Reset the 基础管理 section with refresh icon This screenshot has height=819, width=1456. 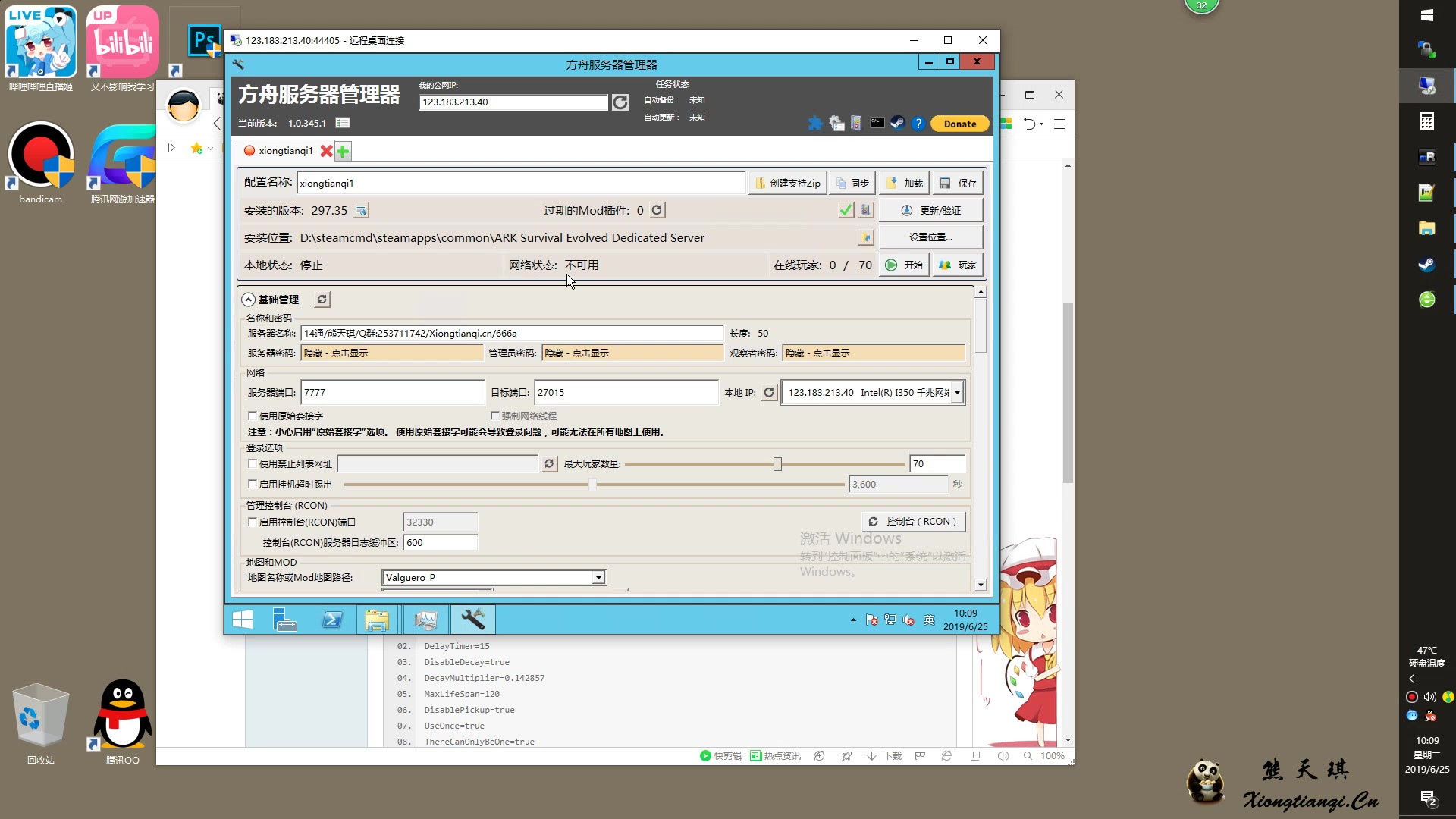[322, 300]
